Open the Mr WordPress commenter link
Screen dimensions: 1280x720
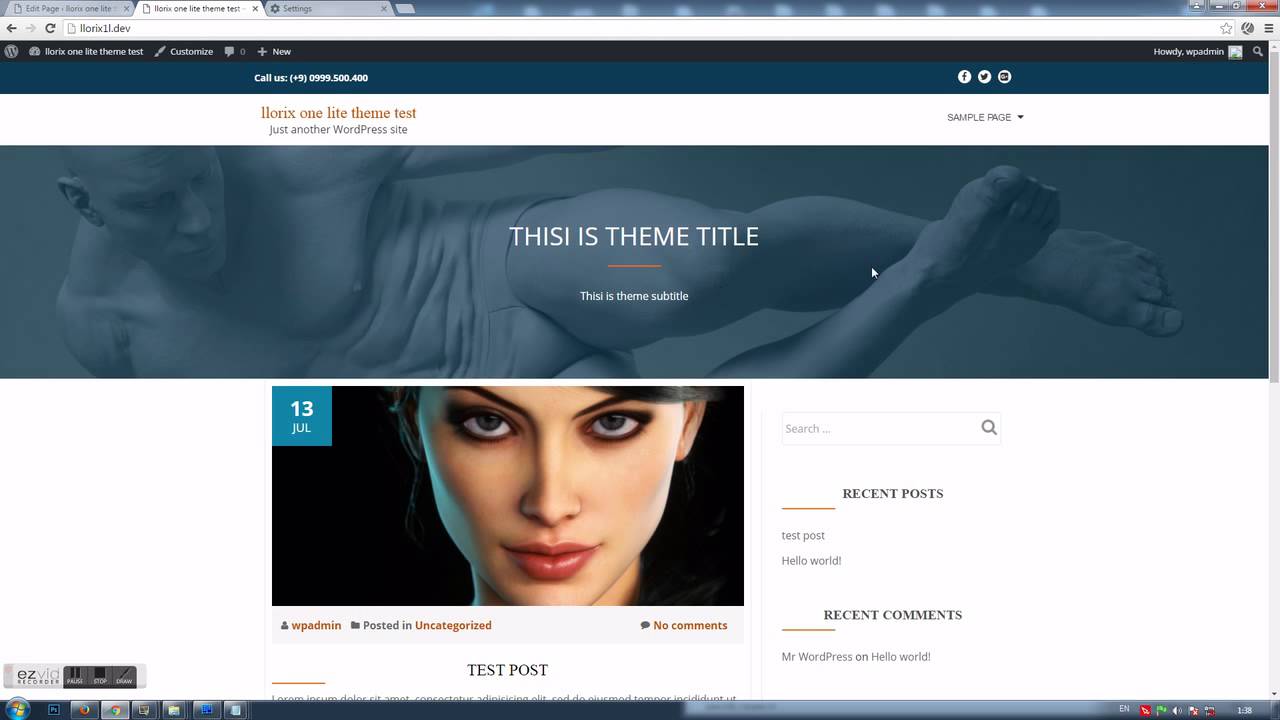[x=817, y=656]
